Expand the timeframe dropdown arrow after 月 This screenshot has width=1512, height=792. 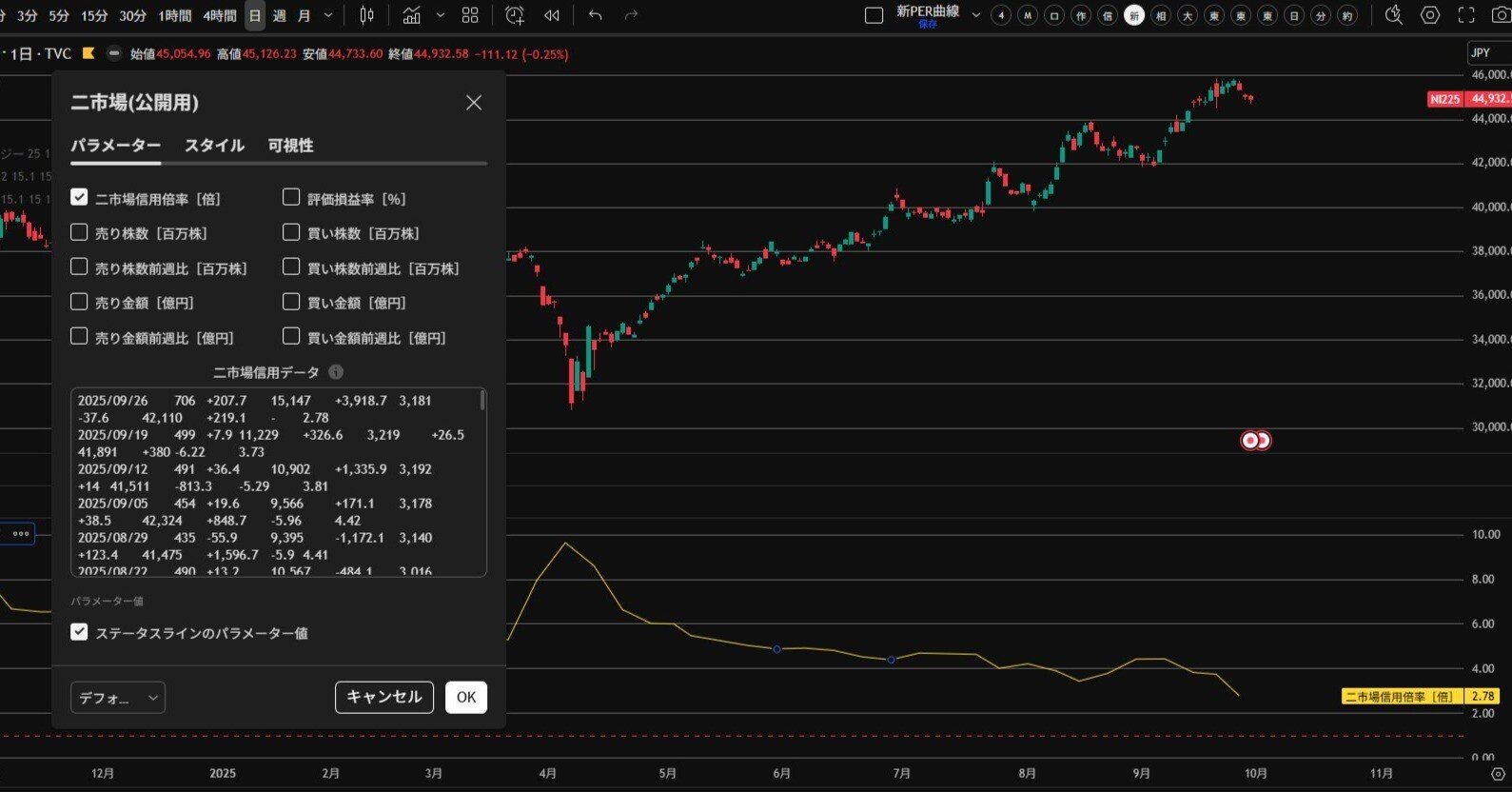[x=328, y=15]
